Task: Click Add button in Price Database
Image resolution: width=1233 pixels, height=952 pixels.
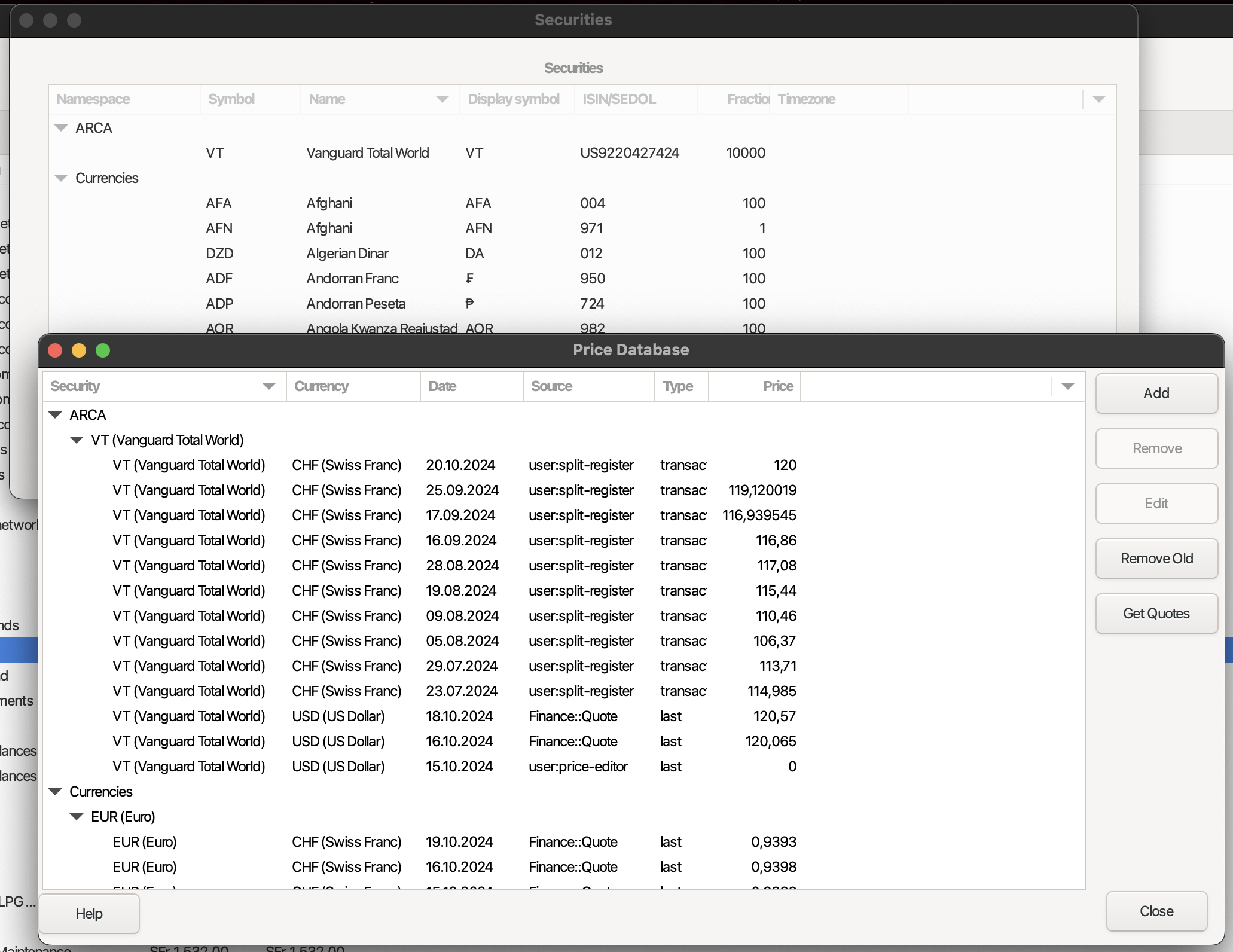Action: [x=1156, y=393]
